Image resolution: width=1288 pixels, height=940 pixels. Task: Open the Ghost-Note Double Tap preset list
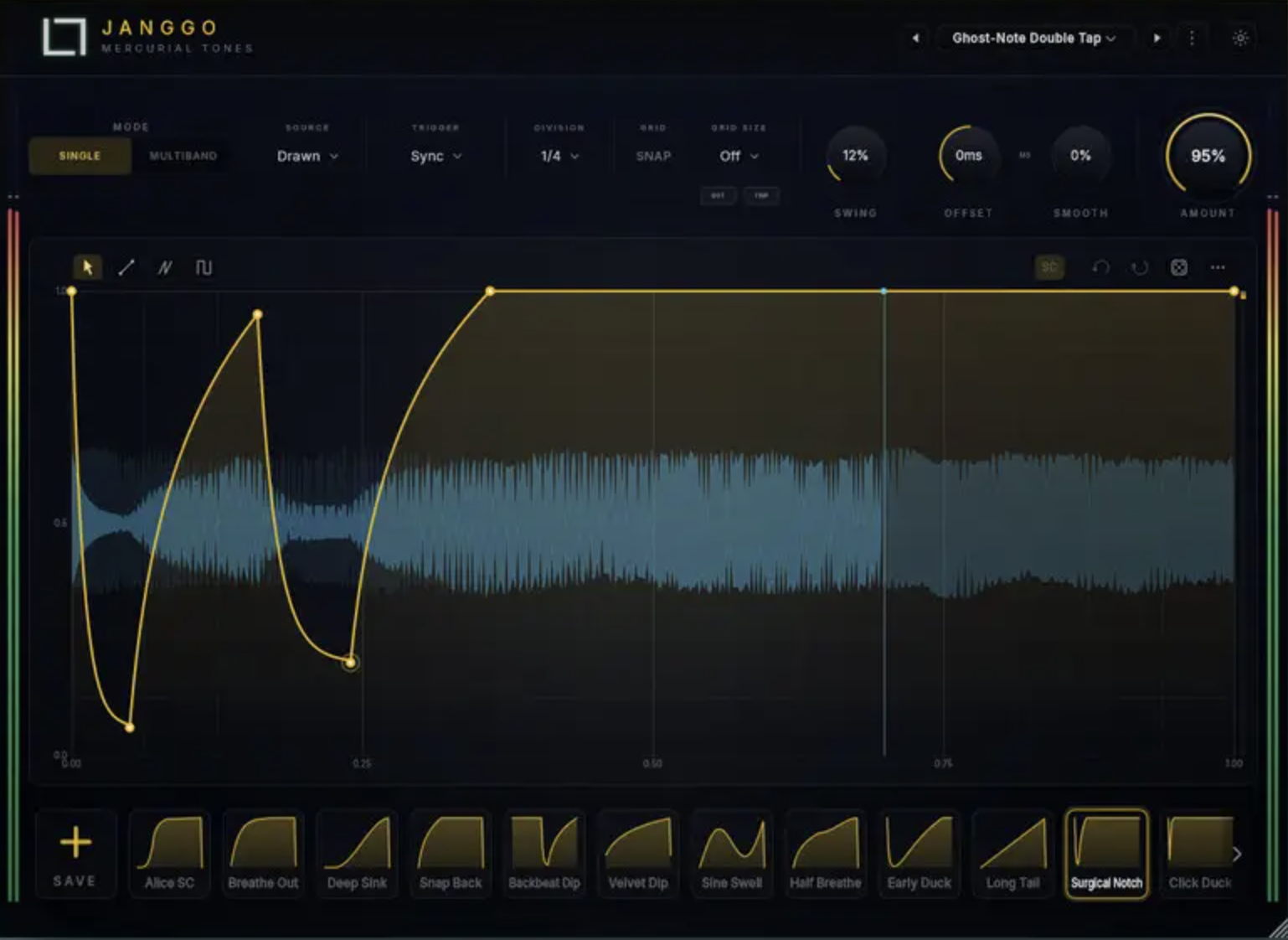1034,38
